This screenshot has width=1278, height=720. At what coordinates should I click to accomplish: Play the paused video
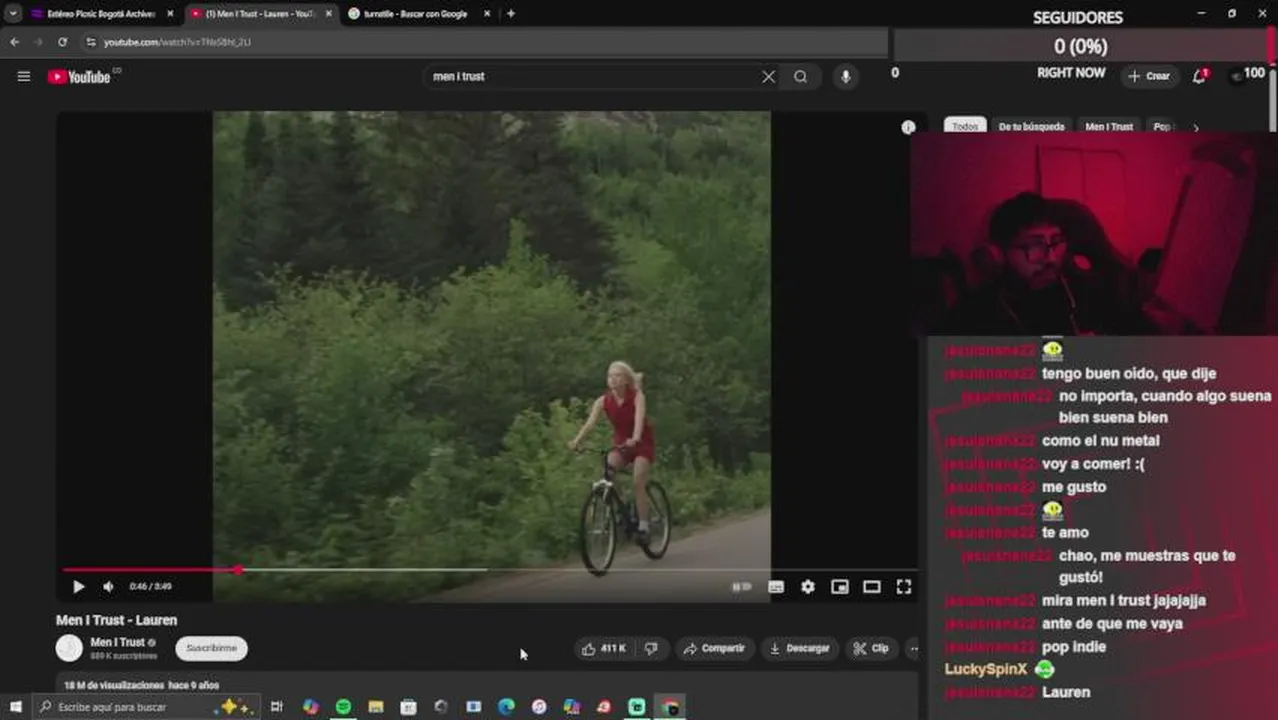pos(78,587)
